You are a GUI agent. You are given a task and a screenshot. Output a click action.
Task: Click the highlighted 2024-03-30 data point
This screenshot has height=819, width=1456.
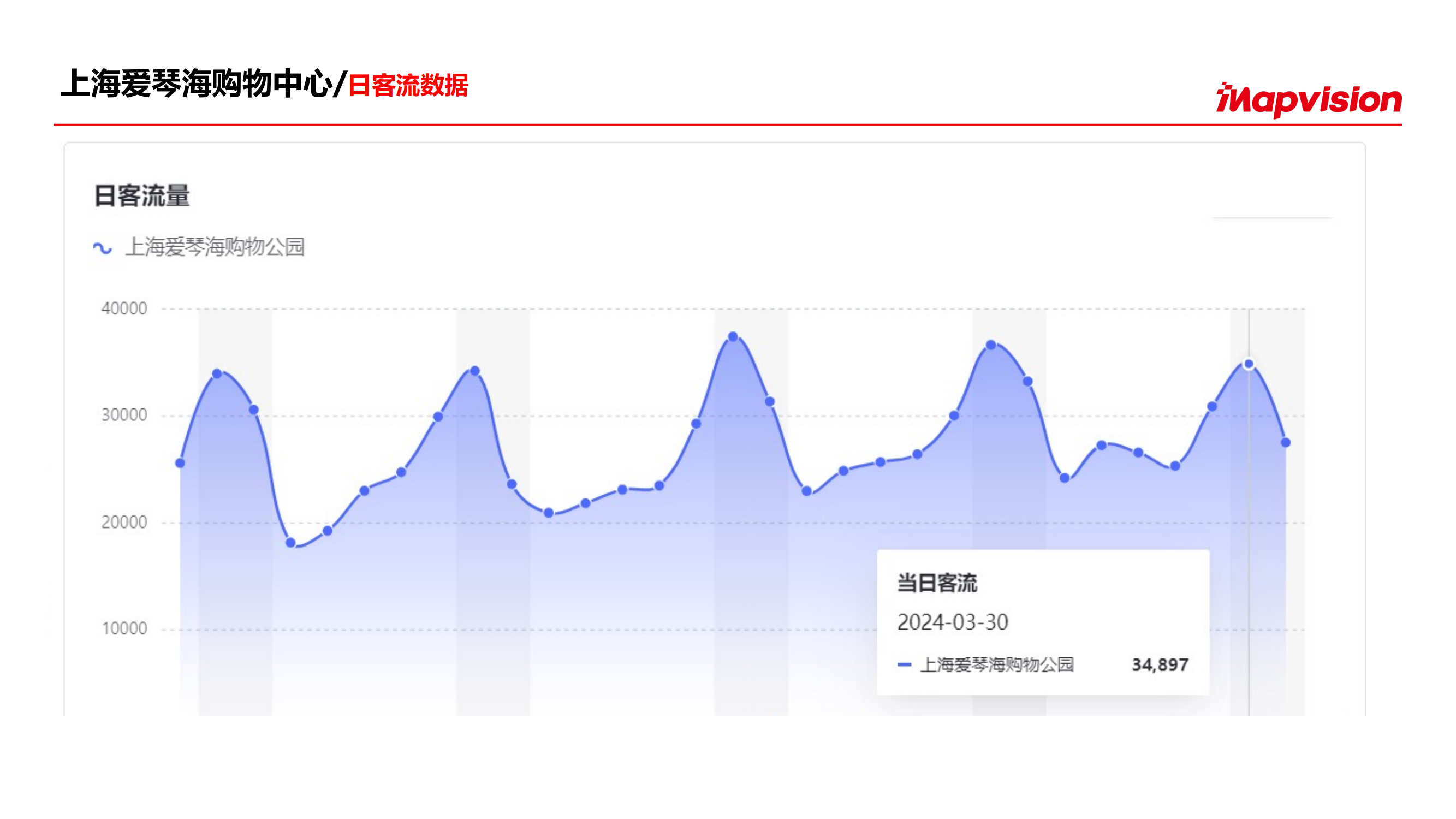(x=1249, y=364)
